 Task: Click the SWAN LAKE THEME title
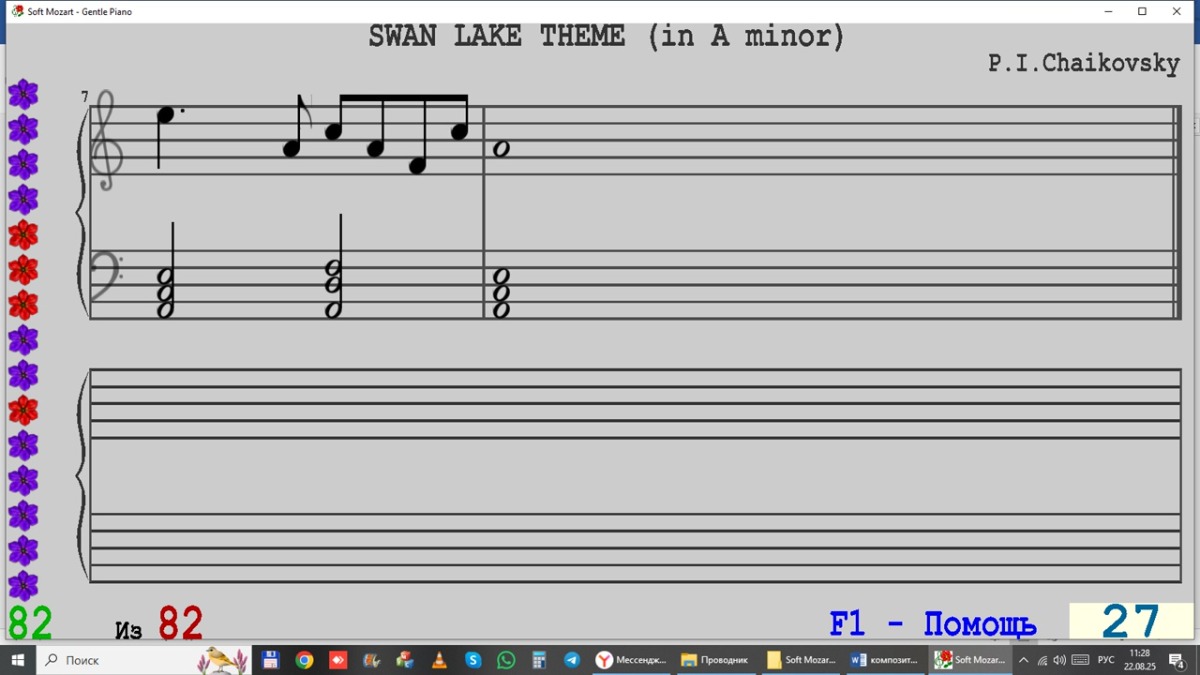(606, 37)
